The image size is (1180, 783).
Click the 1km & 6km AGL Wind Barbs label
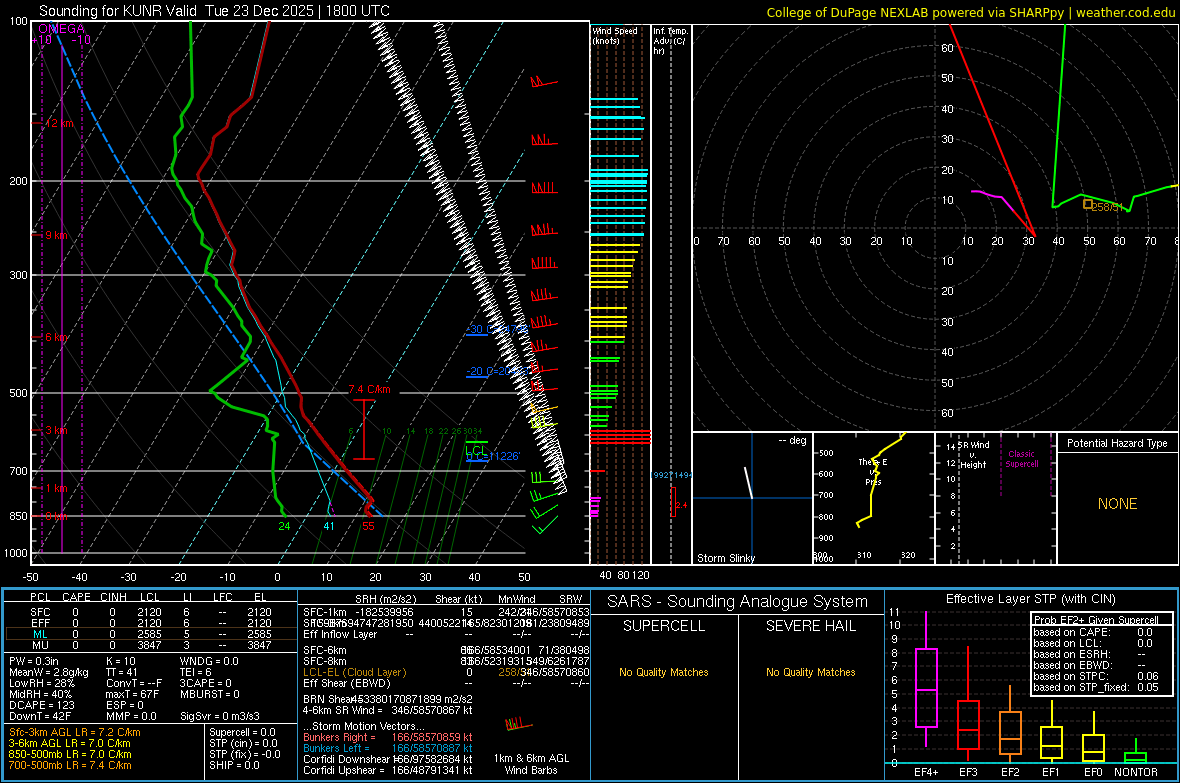[531, 764]
